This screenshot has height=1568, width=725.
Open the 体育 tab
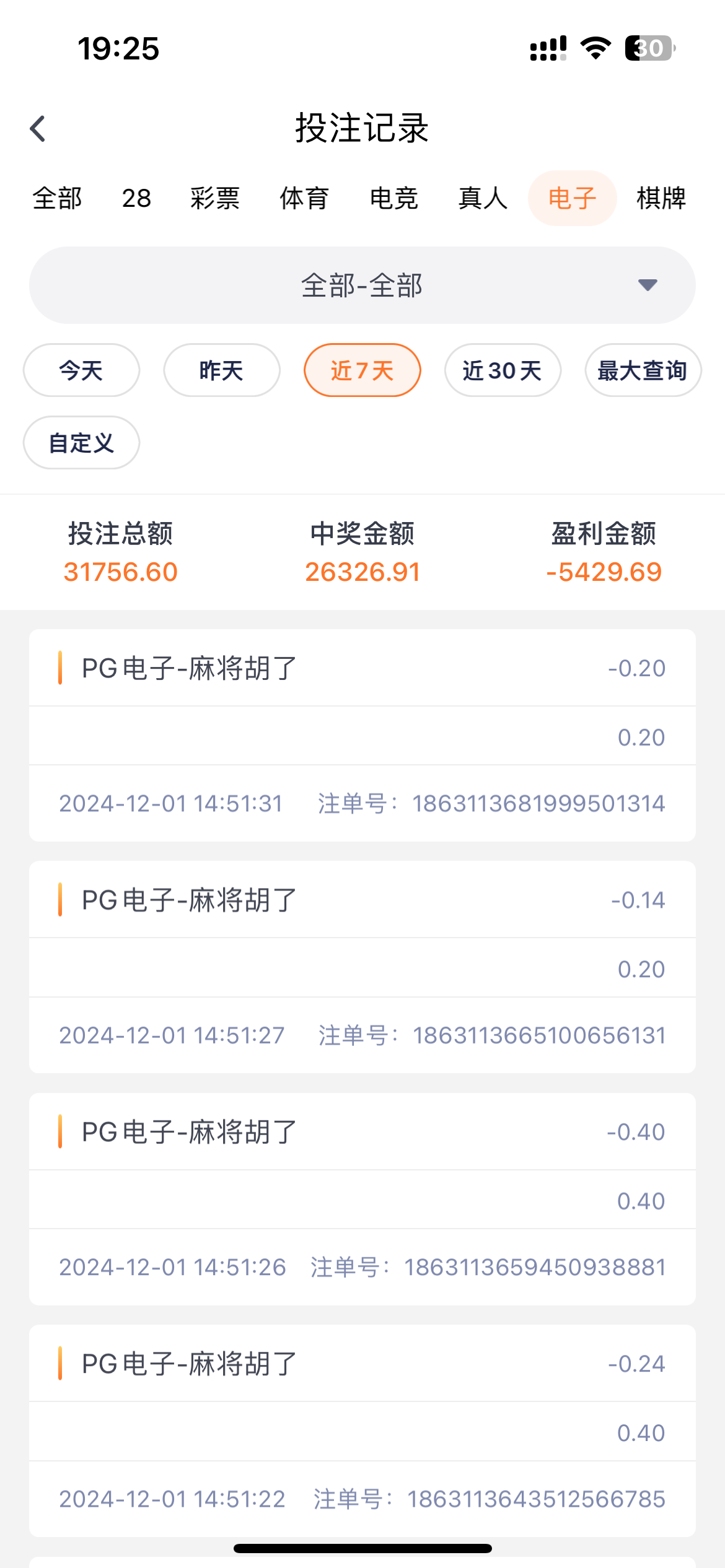coord(304,199)
